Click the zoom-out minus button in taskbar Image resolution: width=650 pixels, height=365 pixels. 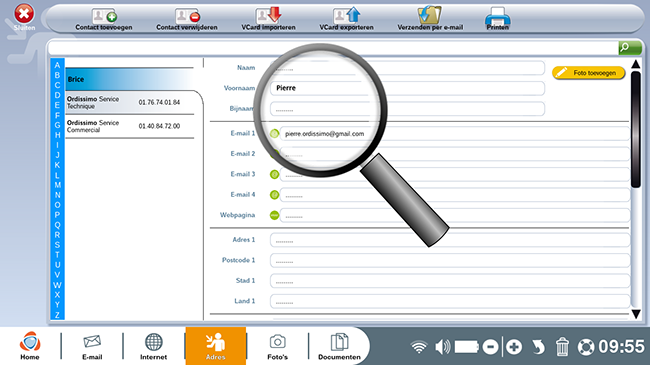coord(490,347)
